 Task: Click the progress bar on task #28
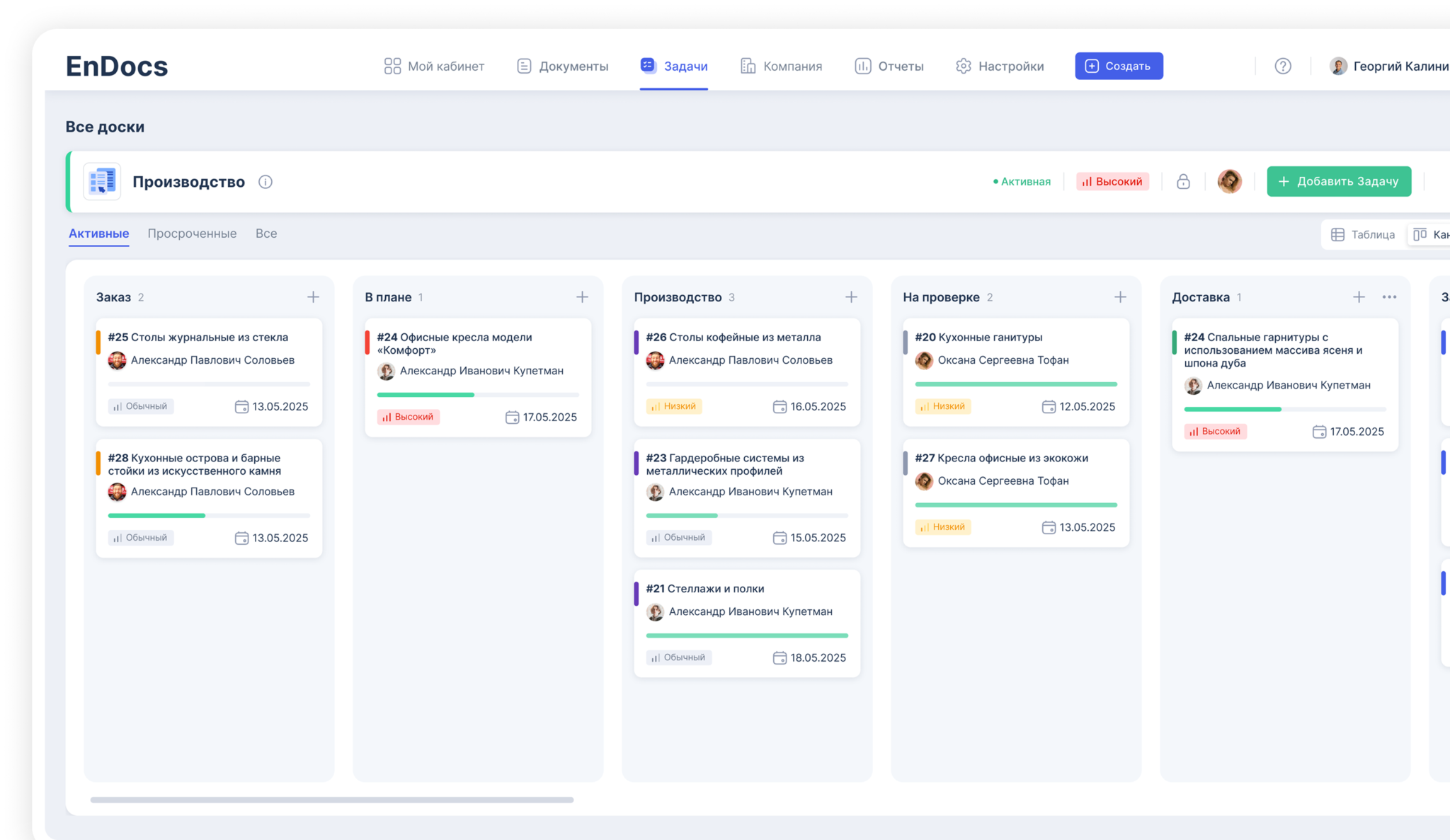tap(209, 515)
